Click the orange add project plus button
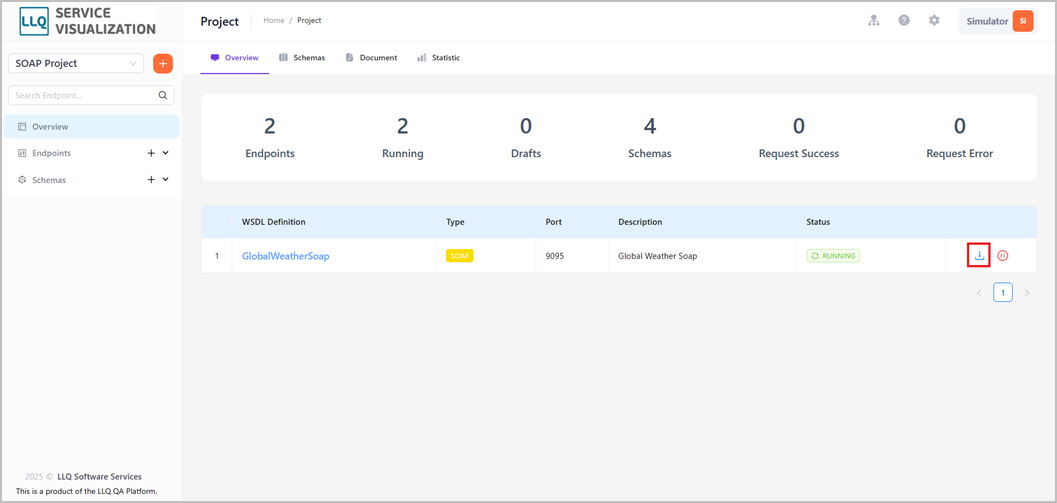Viewport: 1057px width, 503px height. point(163,63)
